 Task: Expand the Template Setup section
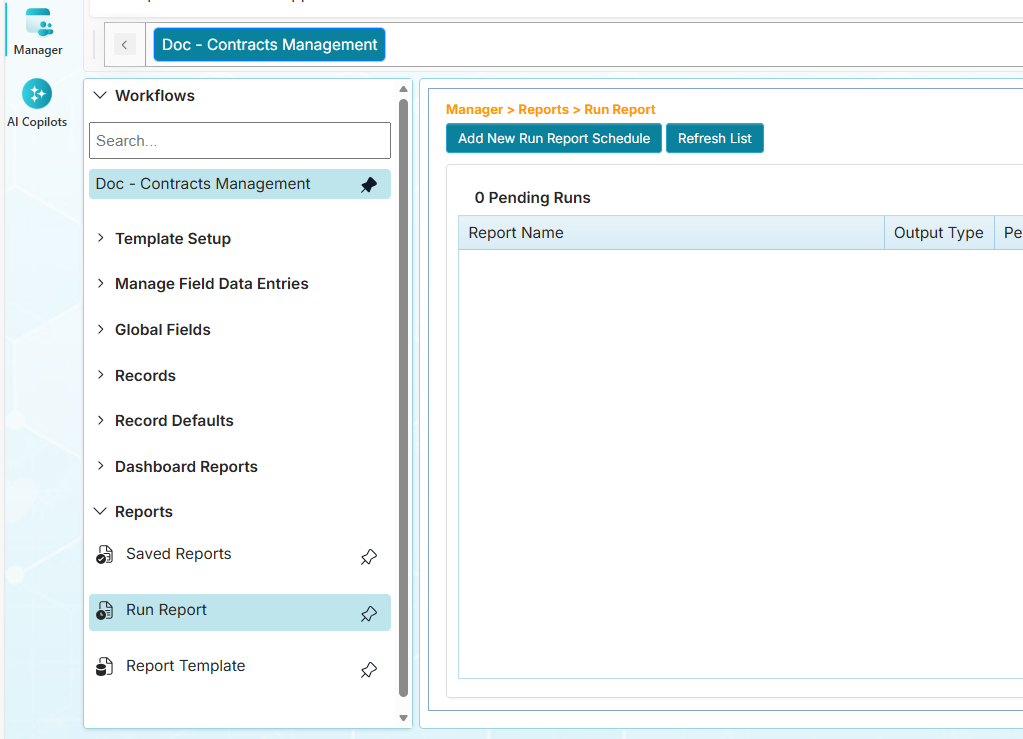click(x=100, y=238)
